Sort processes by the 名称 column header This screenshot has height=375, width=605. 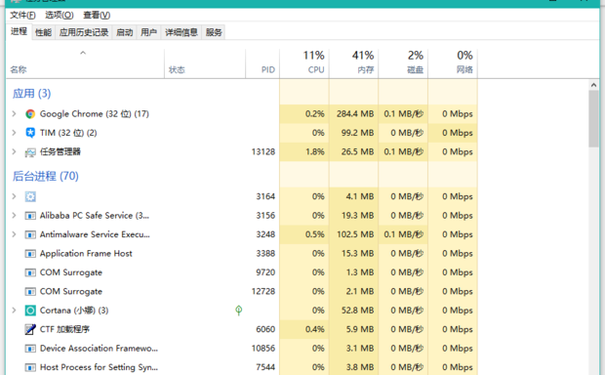(x=85, y=64)
